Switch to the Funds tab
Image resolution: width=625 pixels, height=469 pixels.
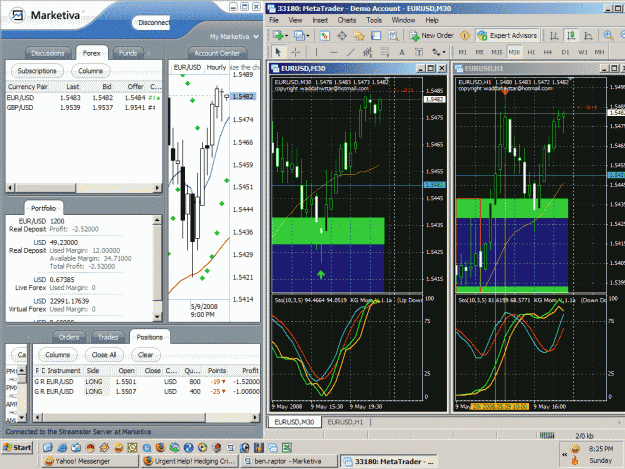tap(128, 53)
